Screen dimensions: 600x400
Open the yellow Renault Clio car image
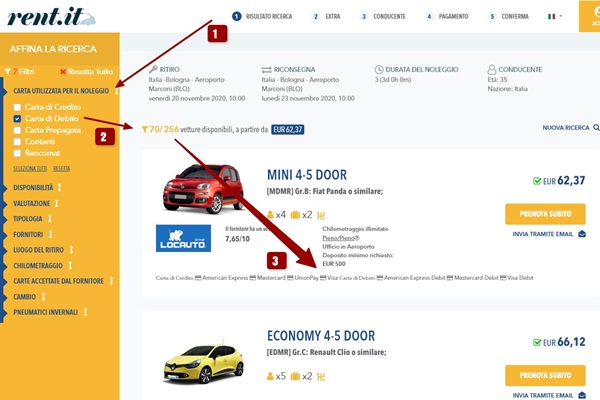click(x=204, y=363)
